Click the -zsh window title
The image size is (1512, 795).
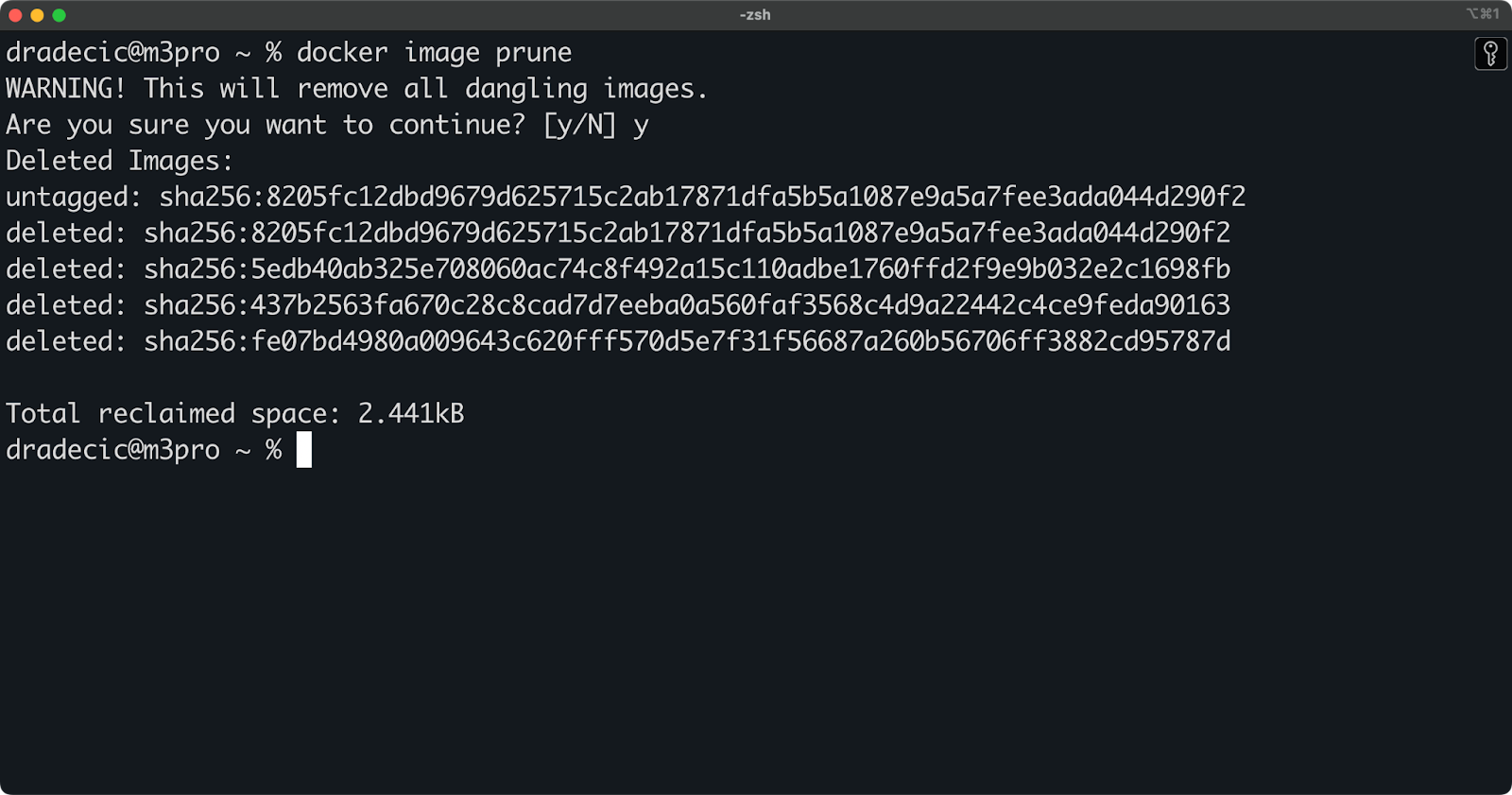pos(755,15)
